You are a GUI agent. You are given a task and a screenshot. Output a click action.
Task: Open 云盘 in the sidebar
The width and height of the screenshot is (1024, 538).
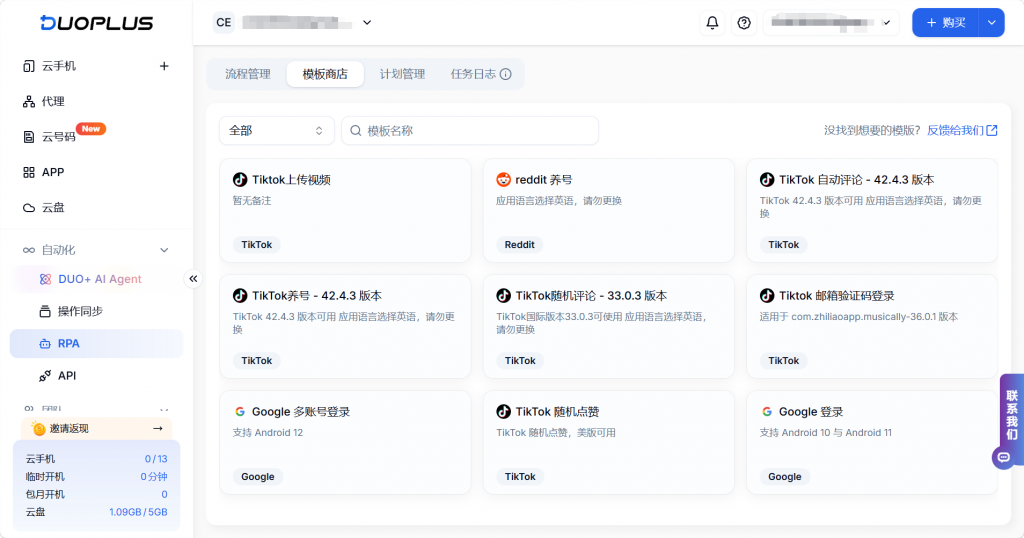click(x=52, y=208)
